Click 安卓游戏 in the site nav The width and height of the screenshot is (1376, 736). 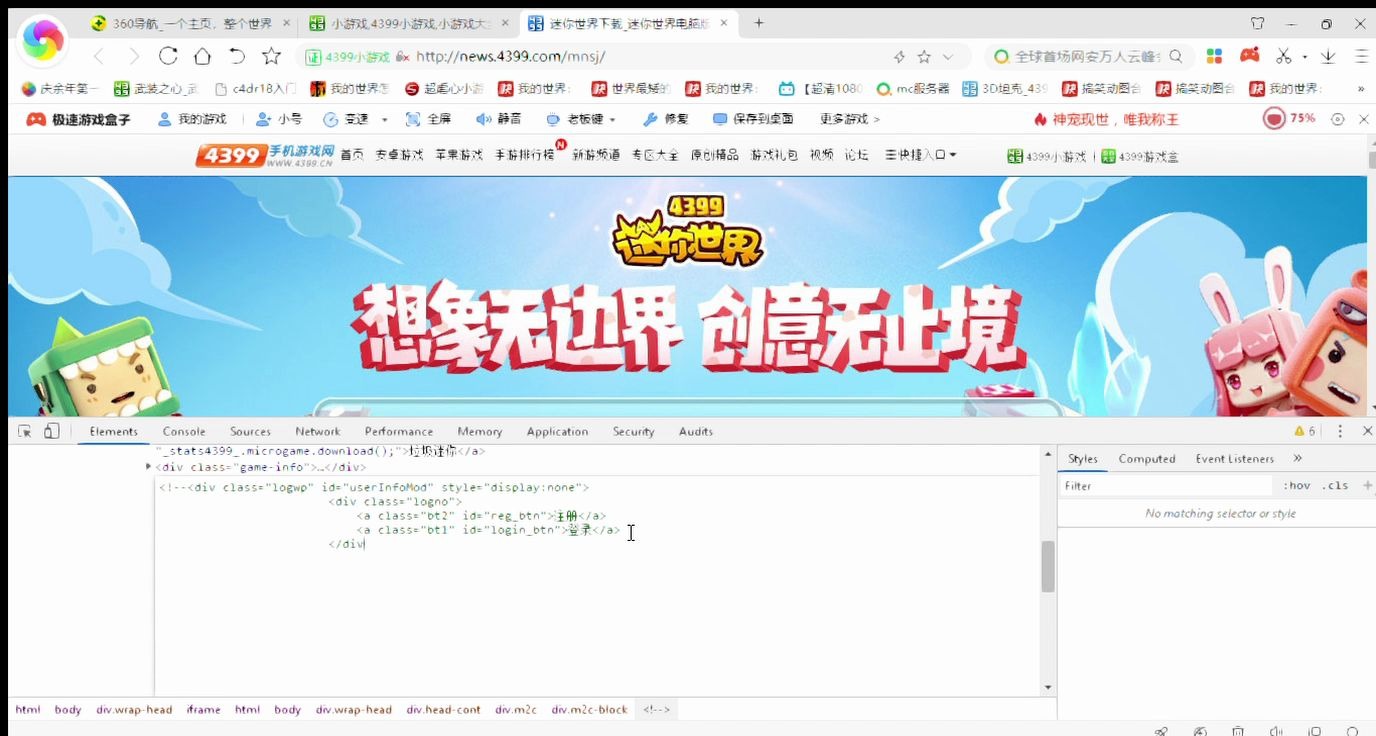[x=399, y=155]
